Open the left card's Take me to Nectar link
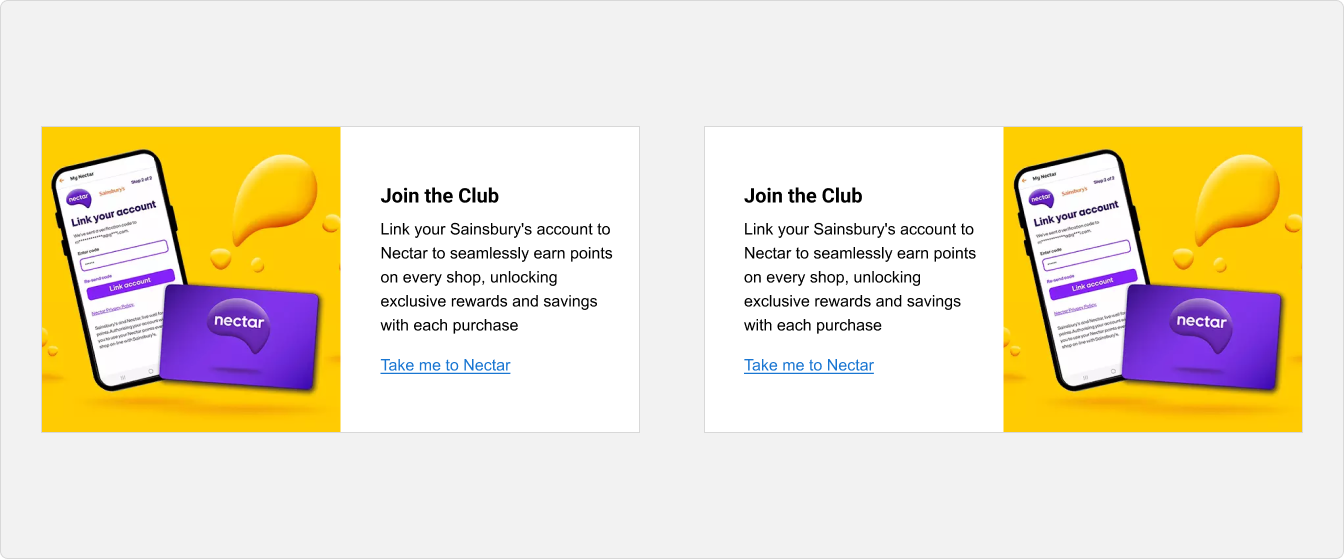 click(x=445, y=365)
